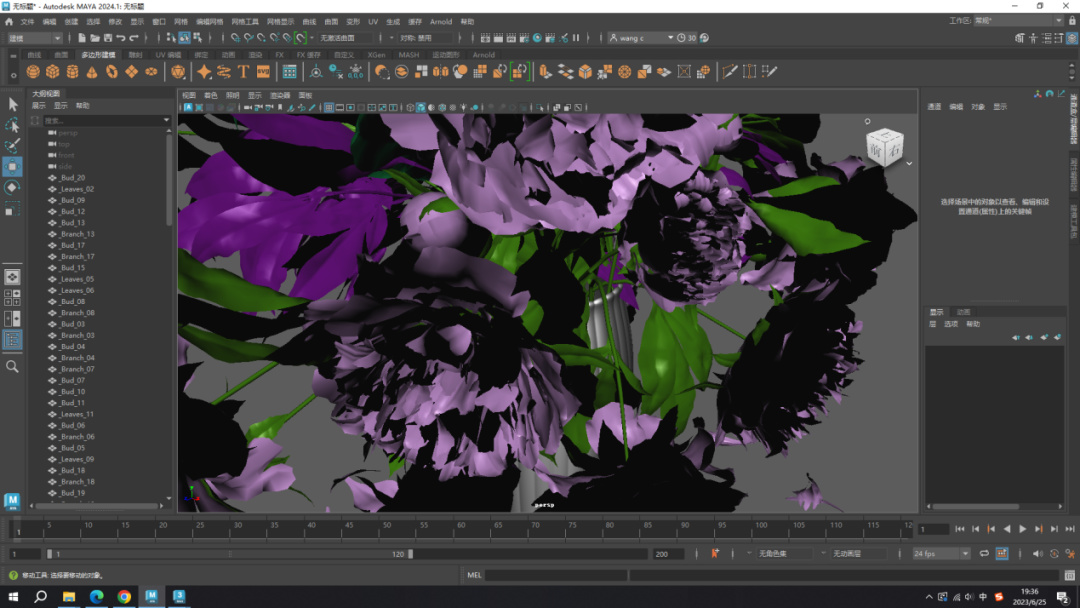Click the time range slider bar
The image size is (1080, 608).
tap(230, 553)
